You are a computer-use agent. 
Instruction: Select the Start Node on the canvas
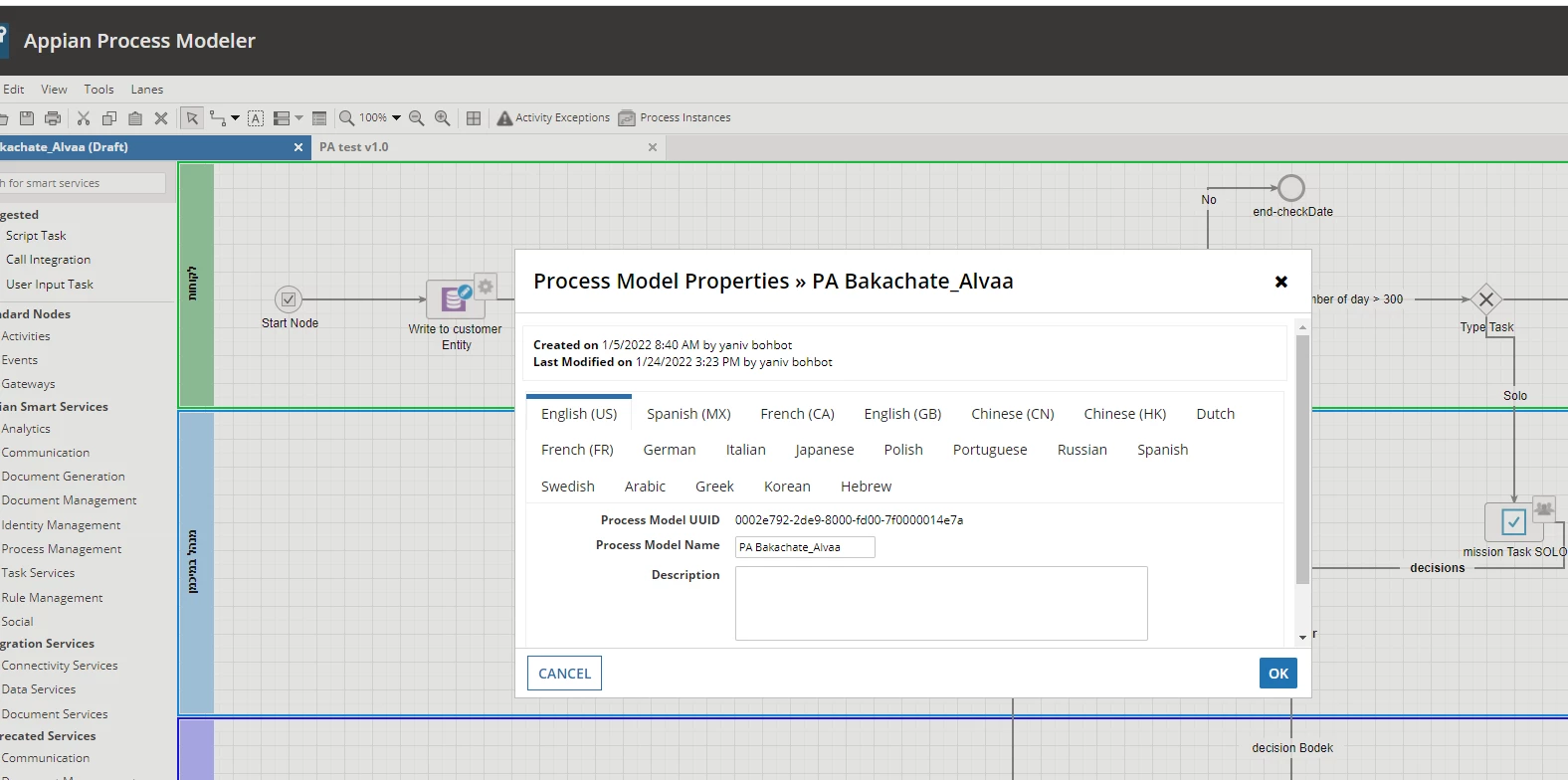click(289, 299)
